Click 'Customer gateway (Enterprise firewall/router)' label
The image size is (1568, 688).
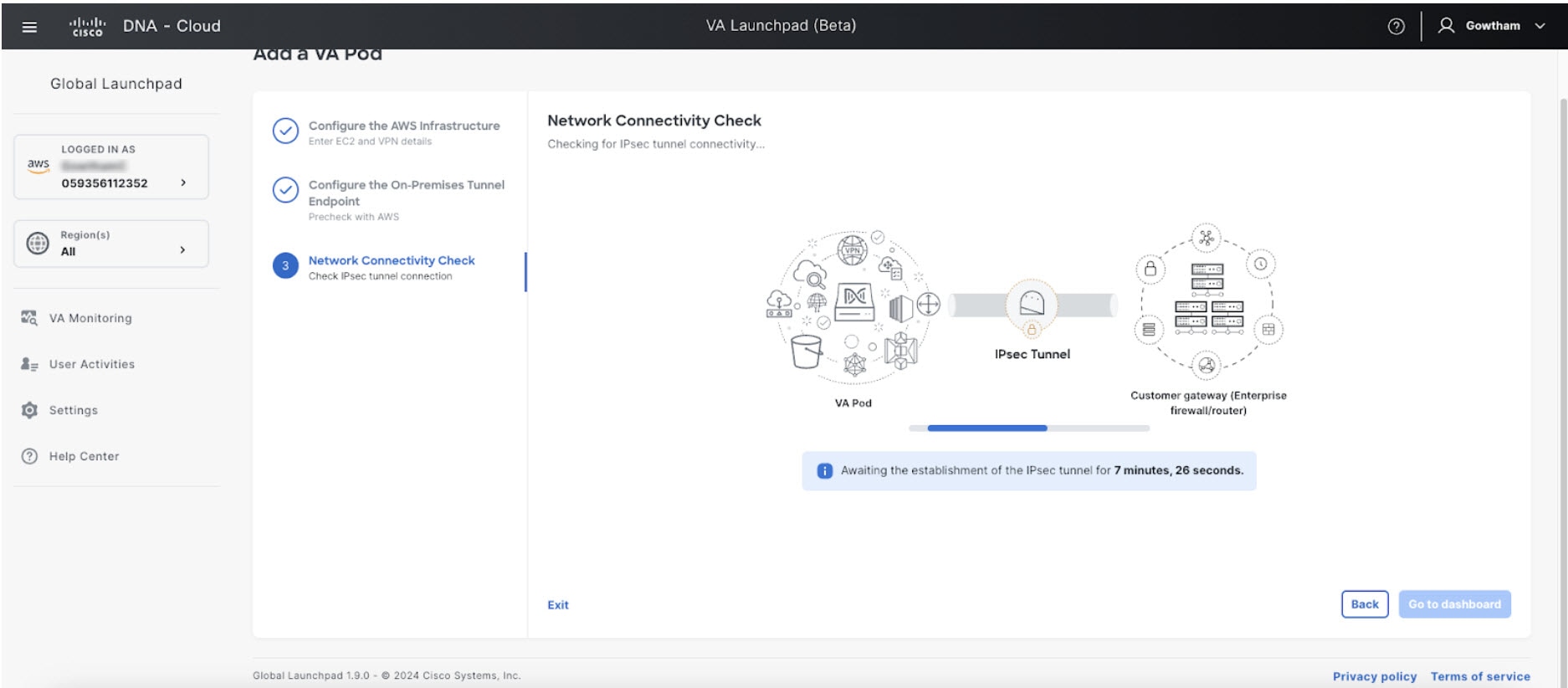1208,403
